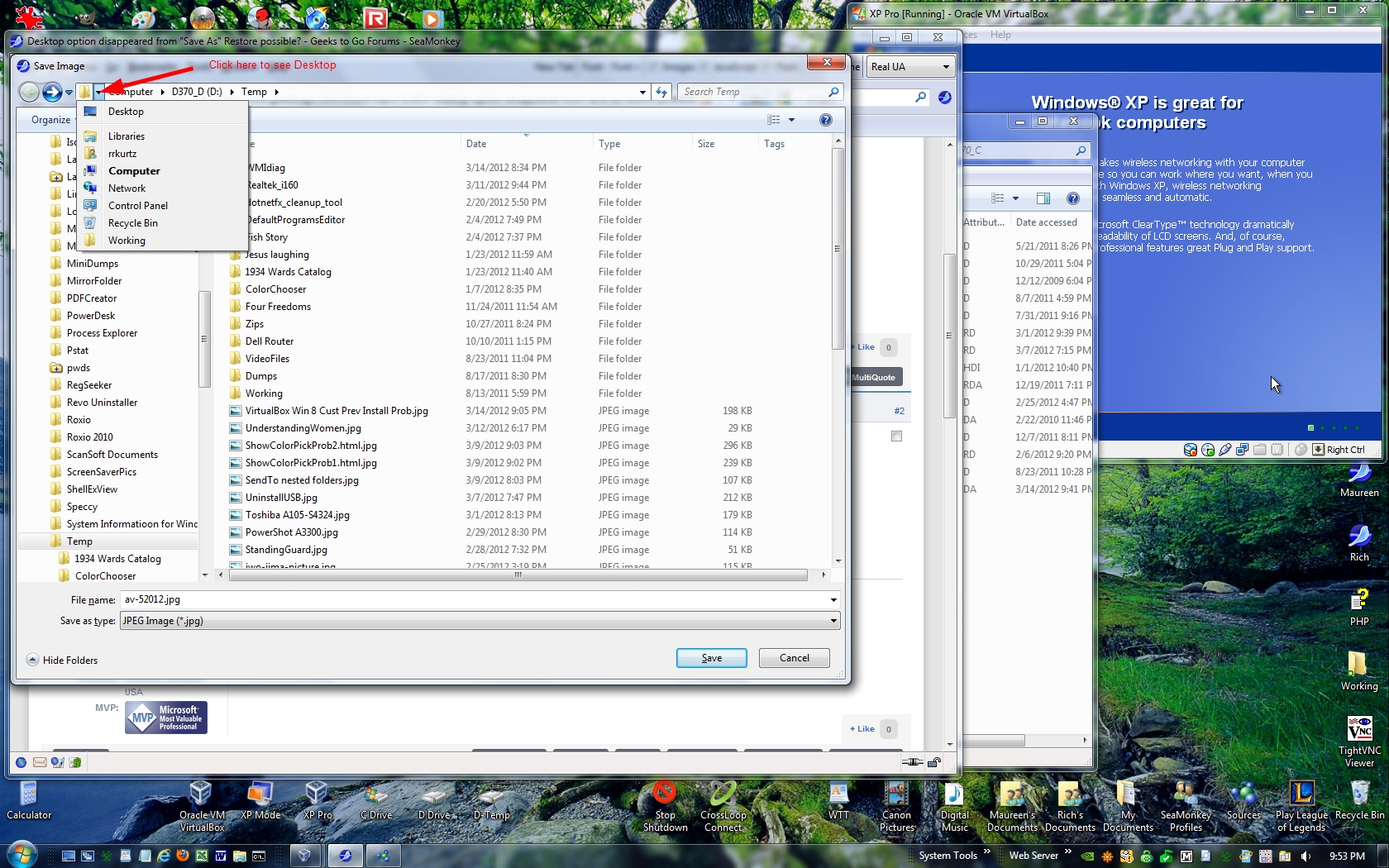Screen dimensions: 1389x868
Task: Open XP Mode desktop shortcut
Action: (260, 800)
